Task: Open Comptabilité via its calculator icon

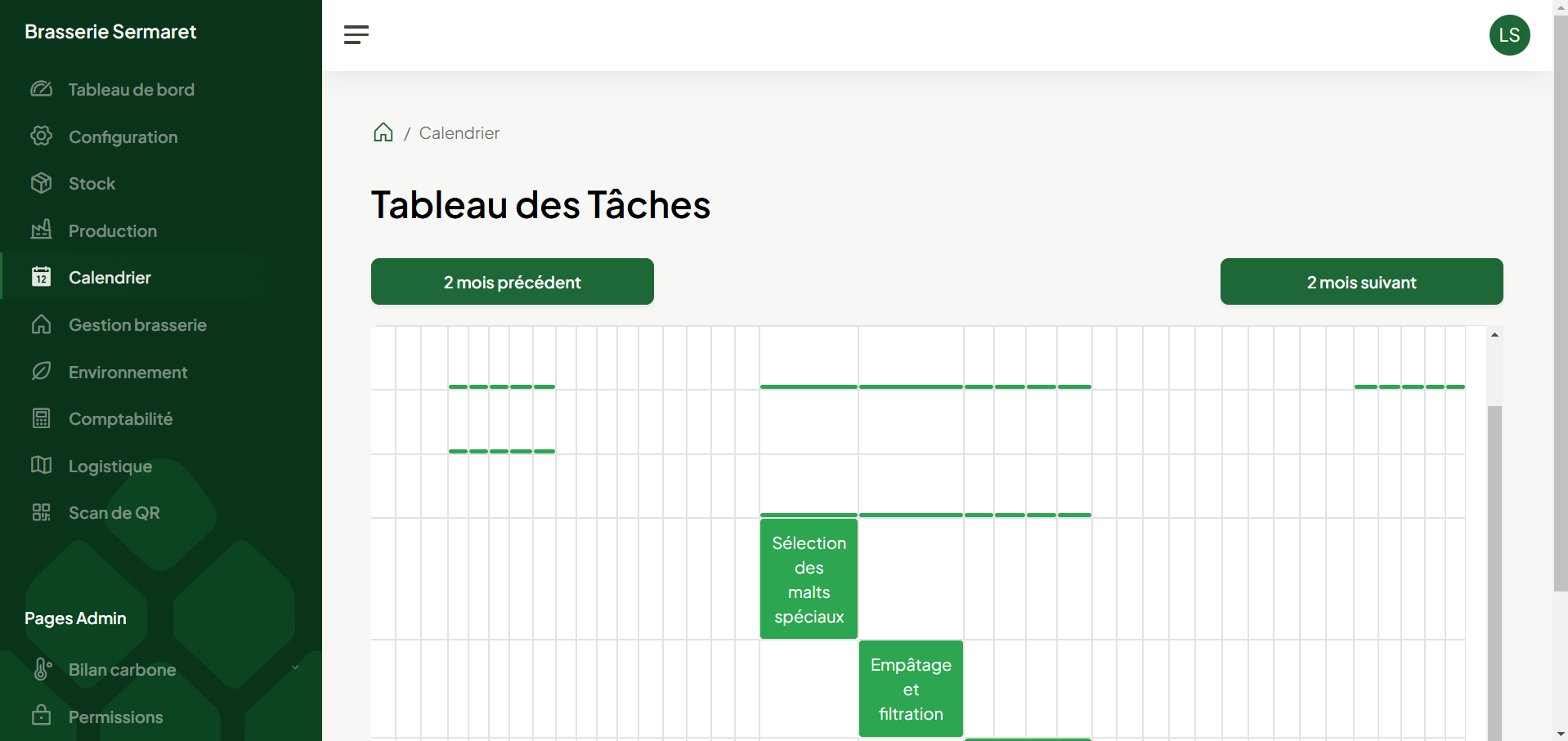Action: click(42, 418)
